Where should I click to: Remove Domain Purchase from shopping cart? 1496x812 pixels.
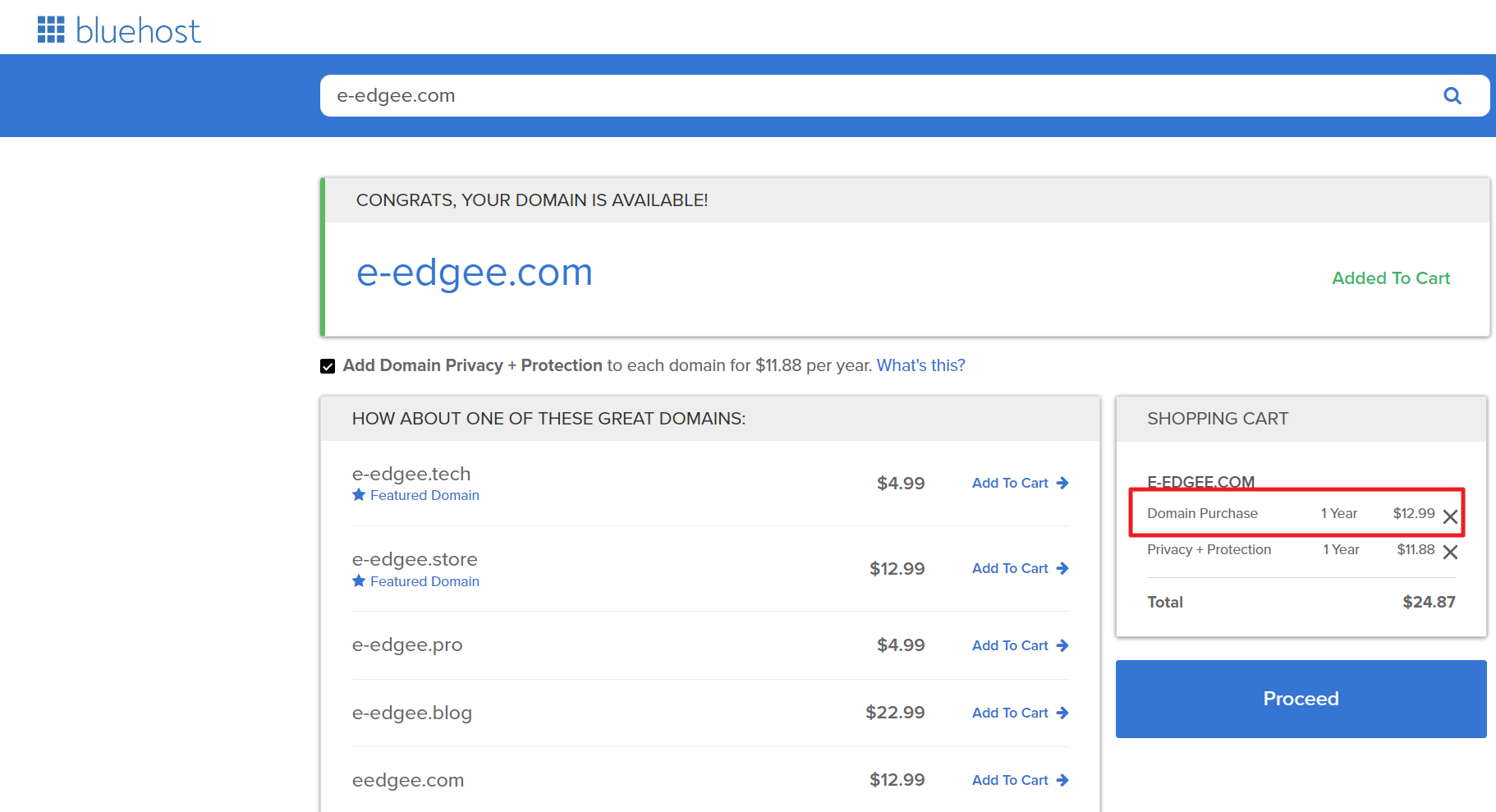pyautogui.click(x=1450, y=516)
